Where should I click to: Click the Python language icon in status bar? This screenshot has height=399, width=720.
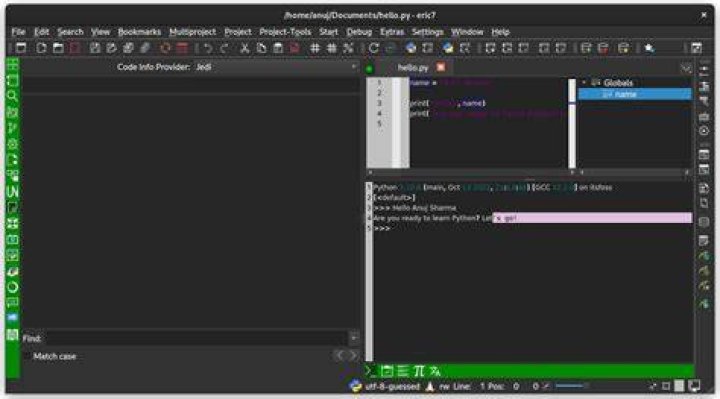[x=355, y=386]
